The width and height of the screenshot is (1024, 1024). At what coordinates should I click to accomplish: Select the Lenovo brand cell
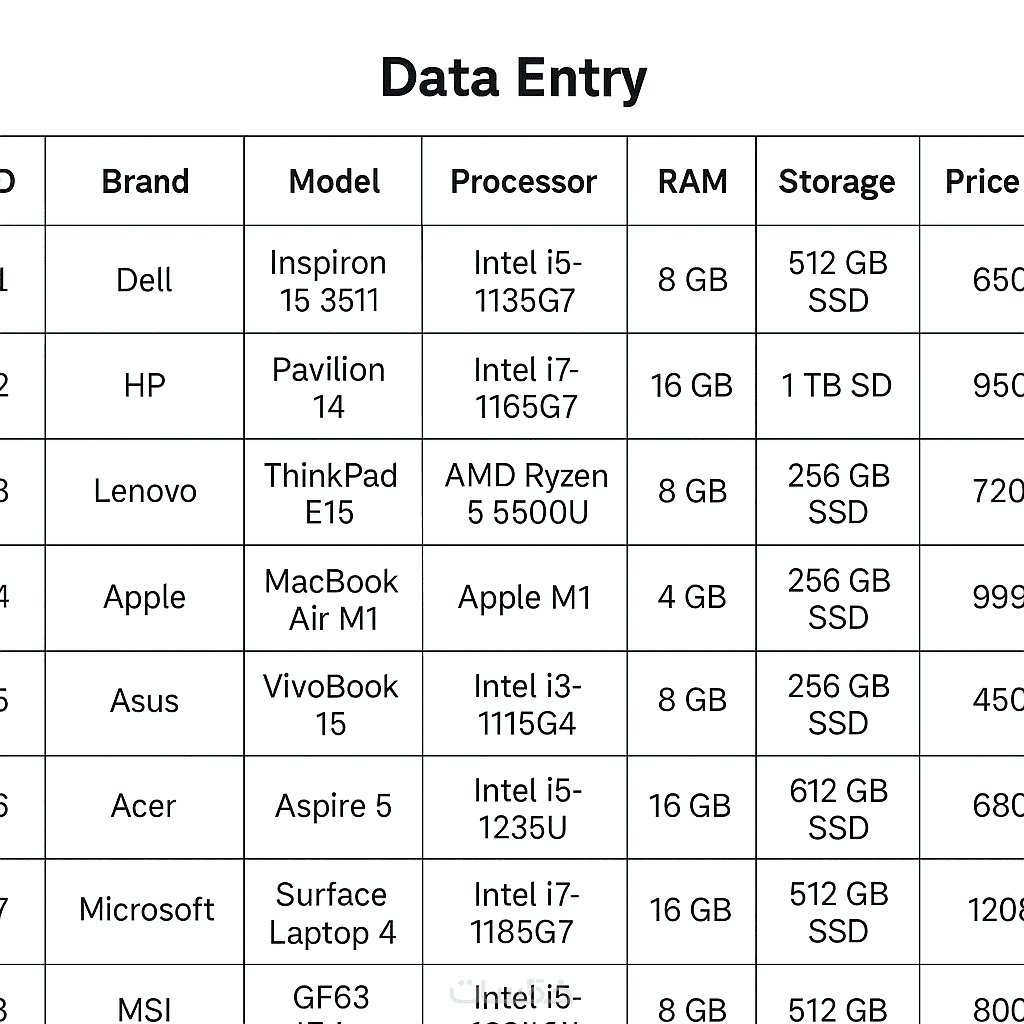pos(145,491)
